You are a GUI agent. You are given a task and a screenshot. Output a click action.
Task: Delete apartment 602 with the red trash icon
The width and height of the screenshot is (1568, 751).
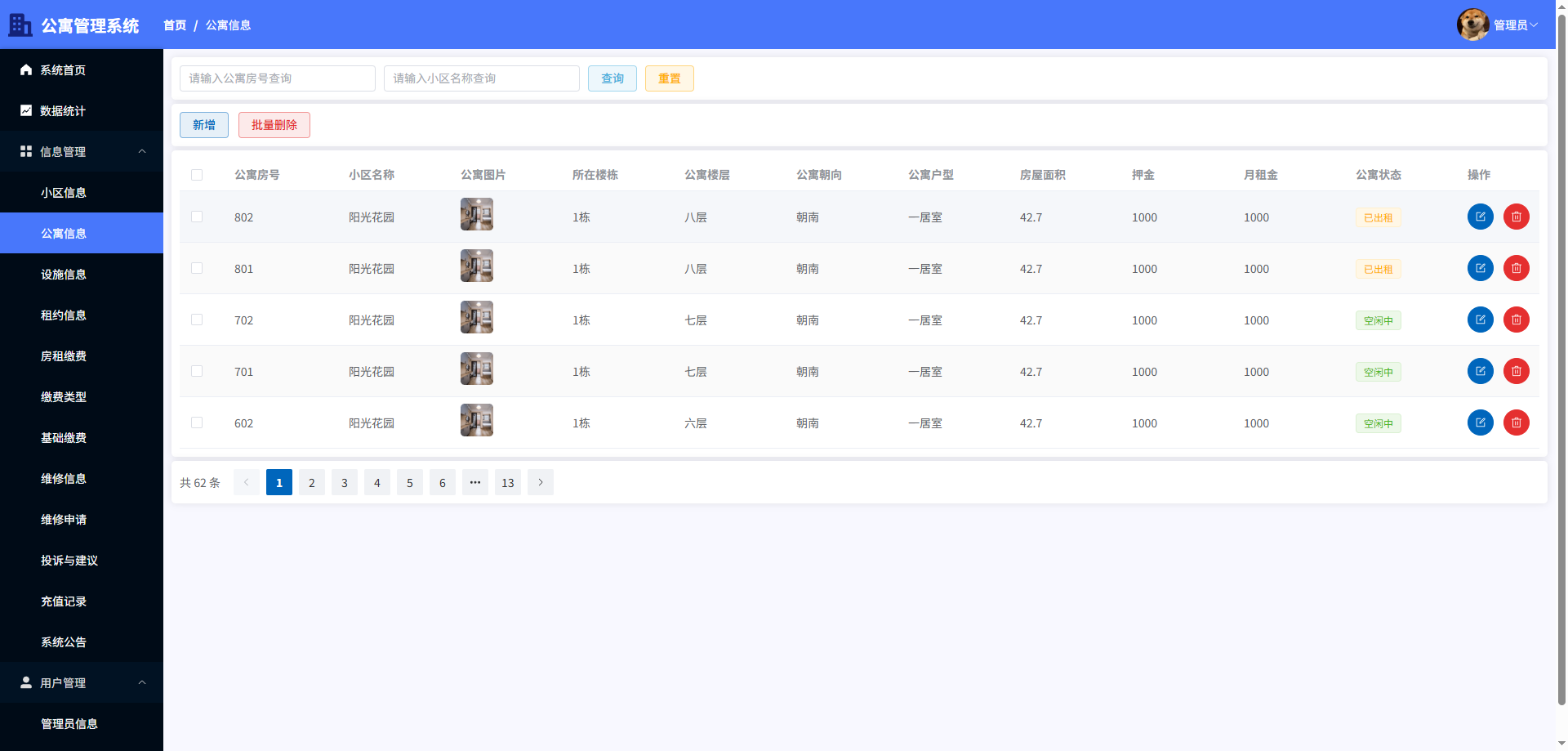point(1517,422)
